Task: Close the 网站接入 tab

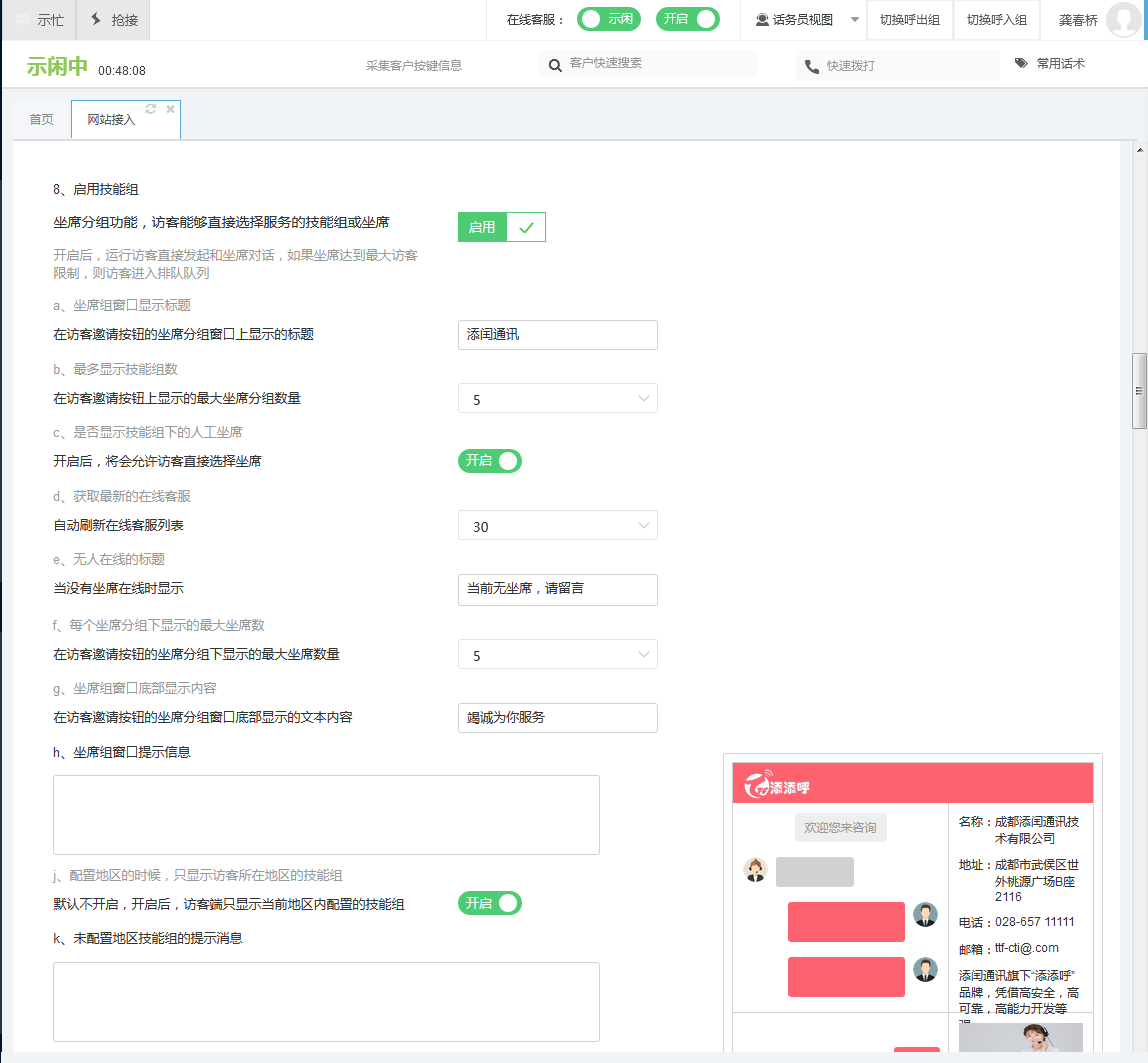Action: (x=171, y=108)
